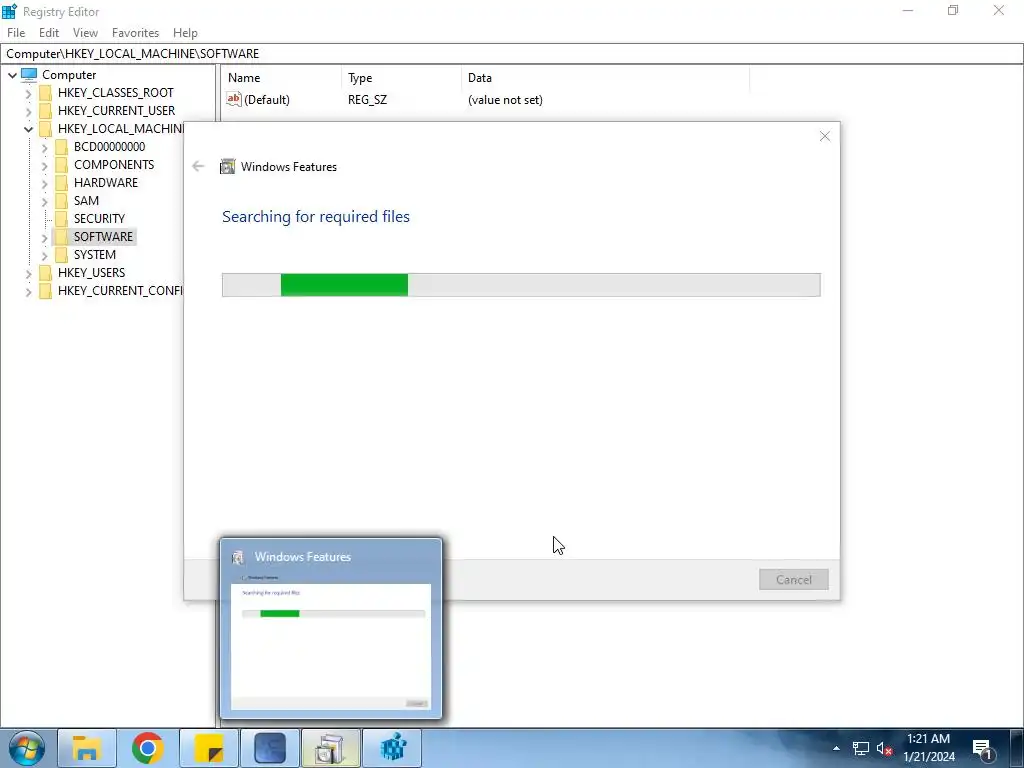The image size is (1024, 768).
Task: Click the SAM folder icon
Action: [x=61, y=200]
